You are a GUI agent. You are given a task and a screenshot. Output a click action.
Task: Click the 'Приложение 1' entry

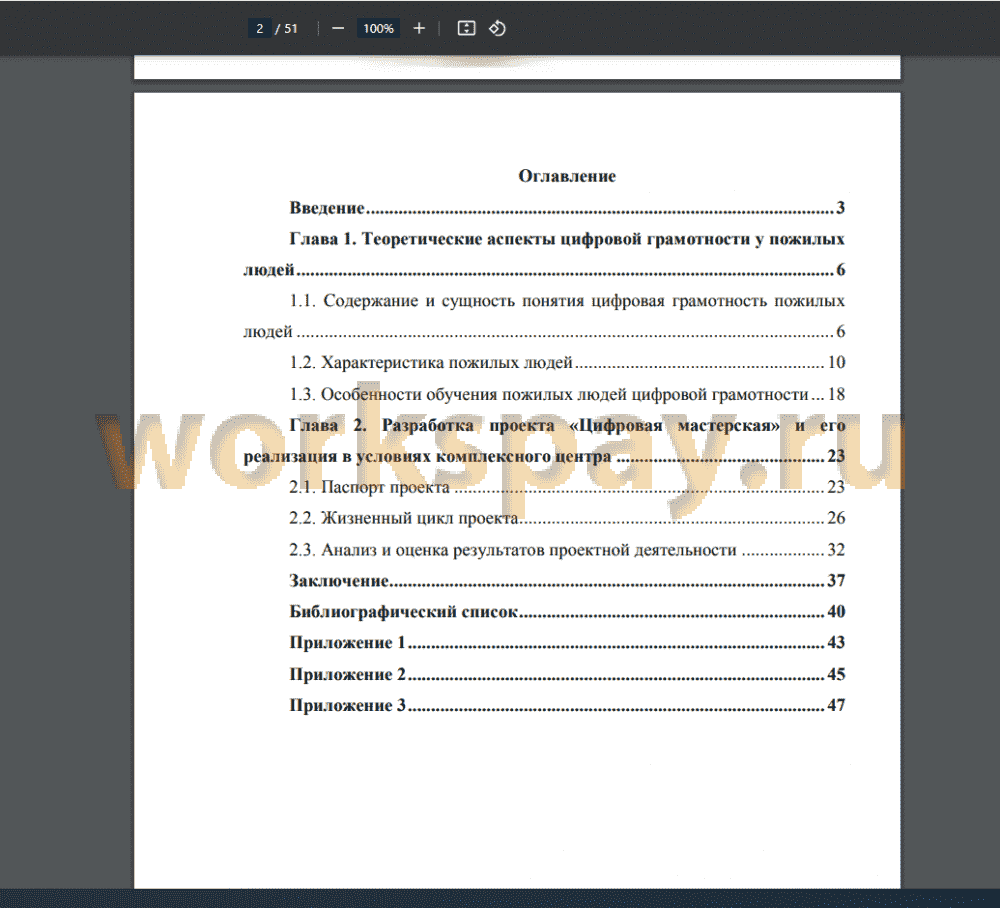567,643
